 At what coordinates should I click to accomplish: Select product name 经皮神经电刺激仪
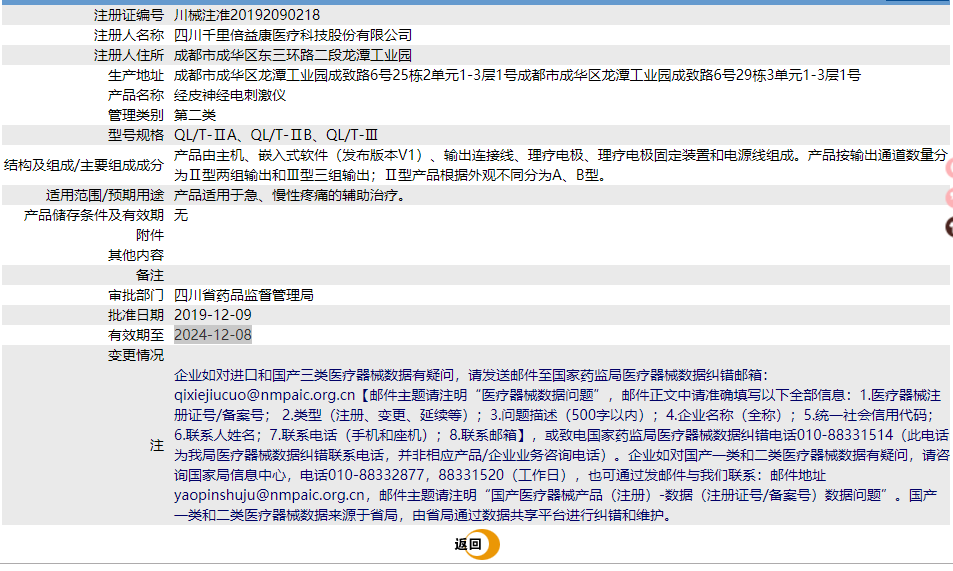coord(230,95)
